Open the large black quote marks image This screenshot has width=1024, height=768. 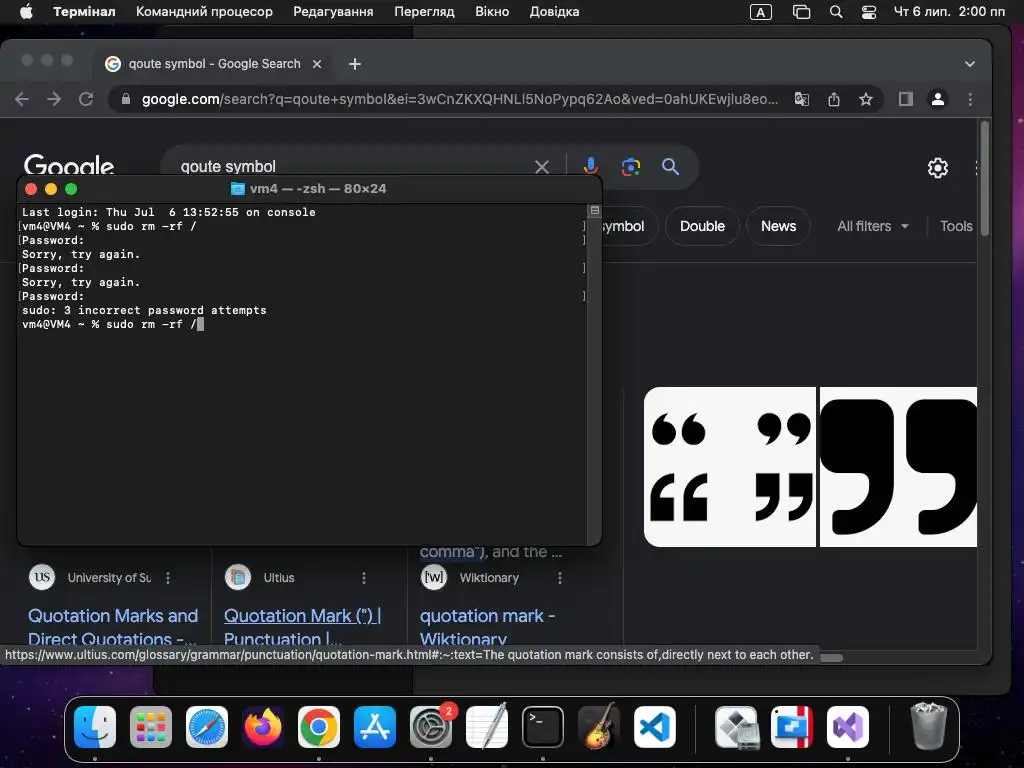point(898,467)
